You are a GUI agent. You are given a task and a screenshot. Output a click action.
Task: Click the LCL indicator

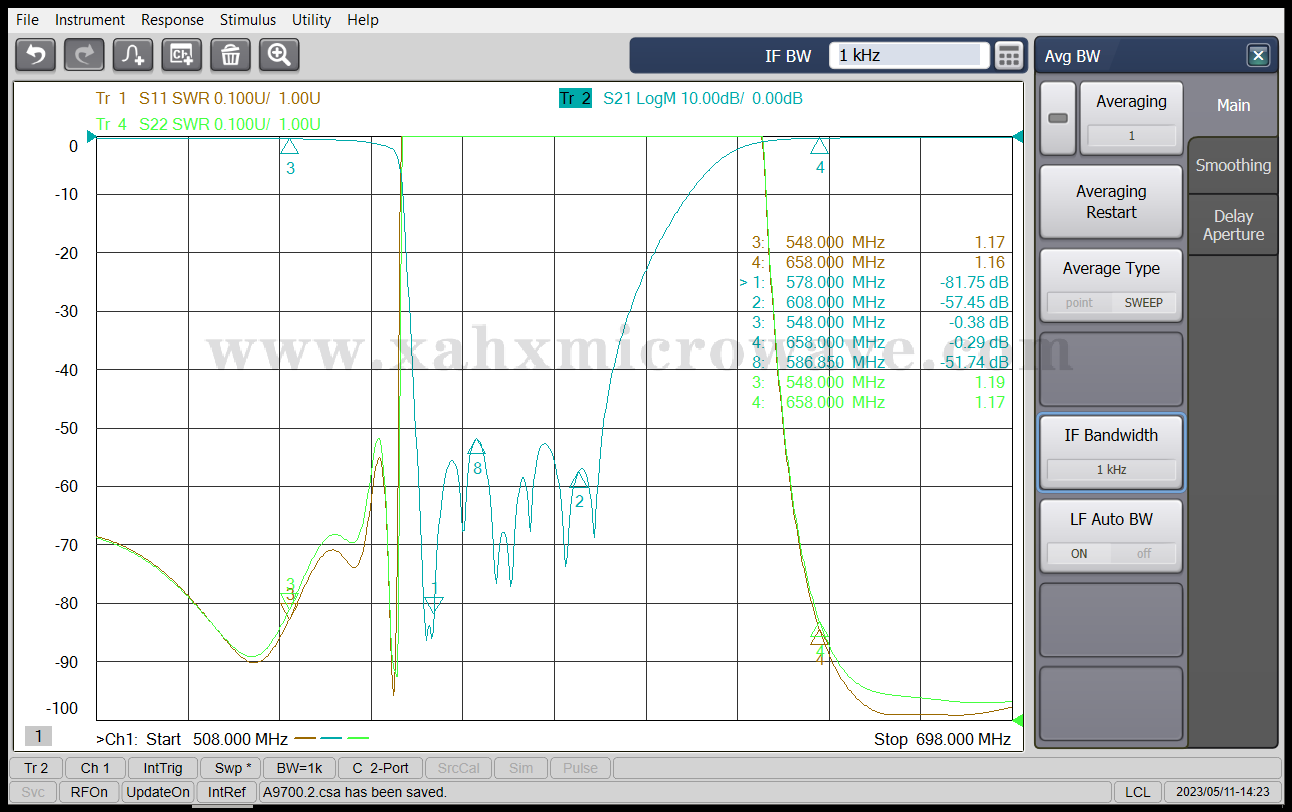pos(1137,792)
